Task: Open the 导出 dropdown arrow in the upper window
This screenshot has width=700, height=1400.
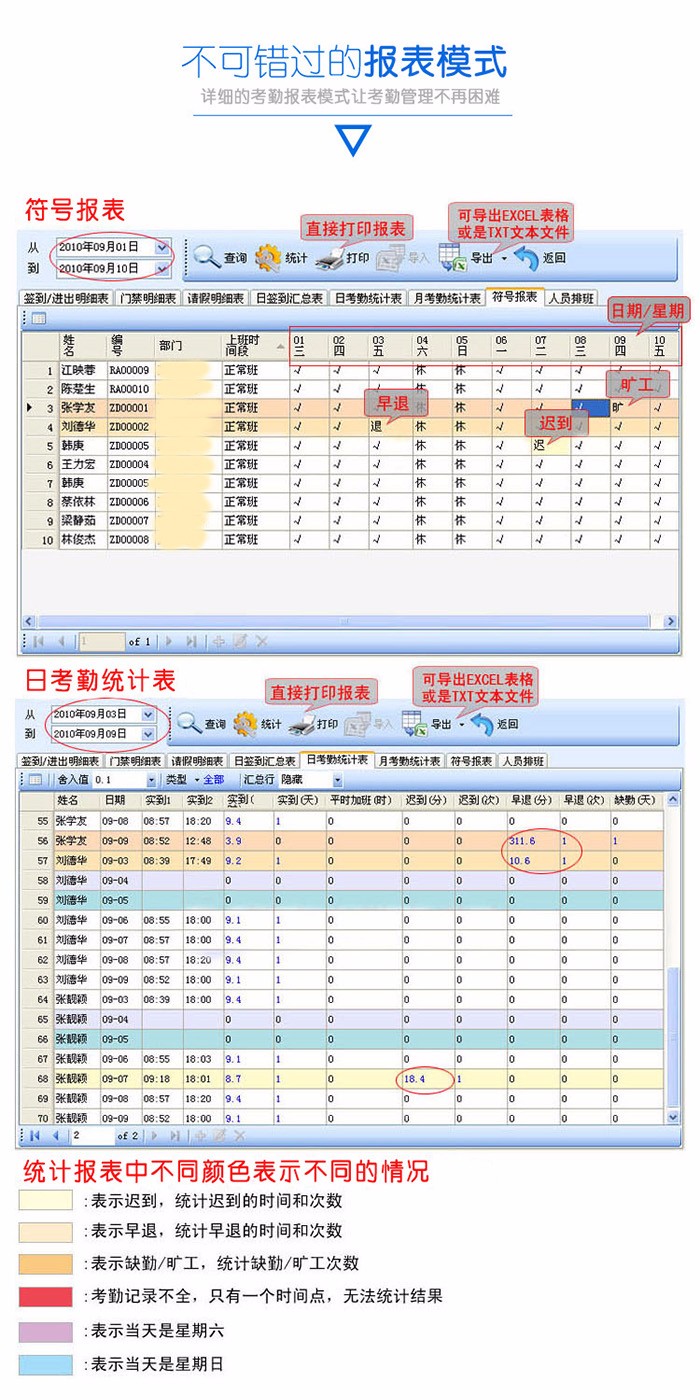Action: (x=504, y=258)
